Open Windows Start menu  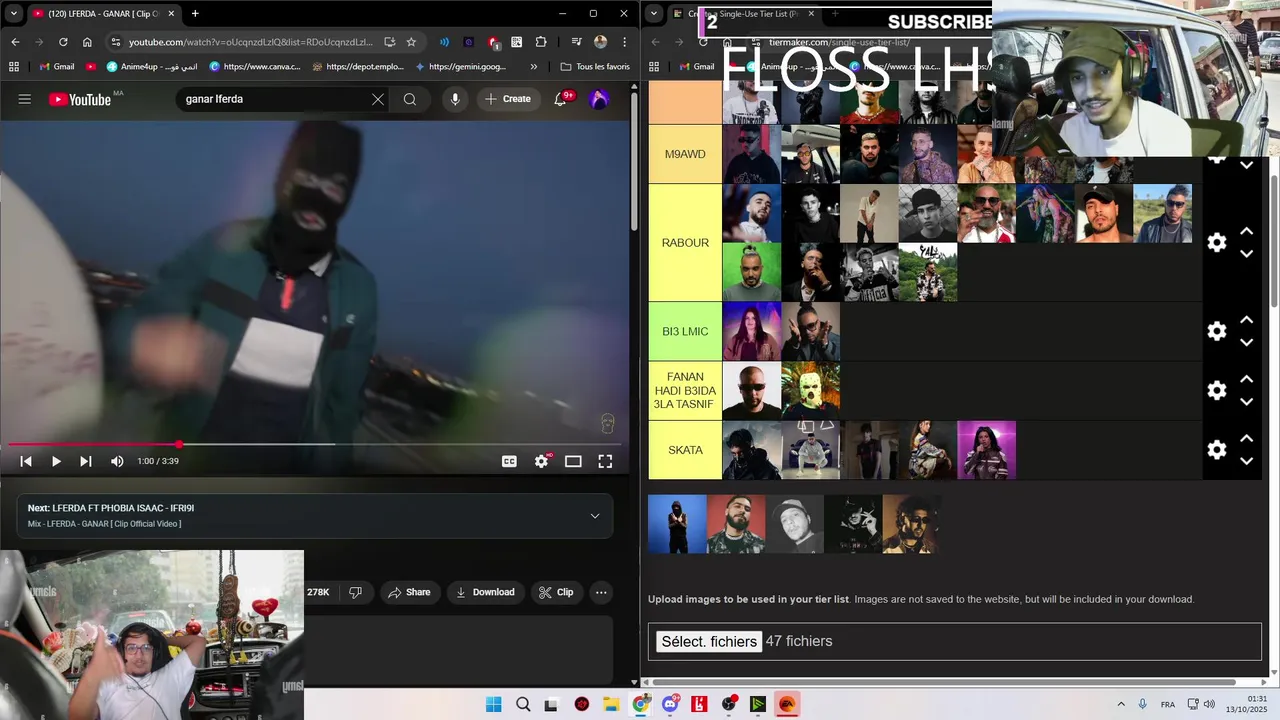coord(493,704)
